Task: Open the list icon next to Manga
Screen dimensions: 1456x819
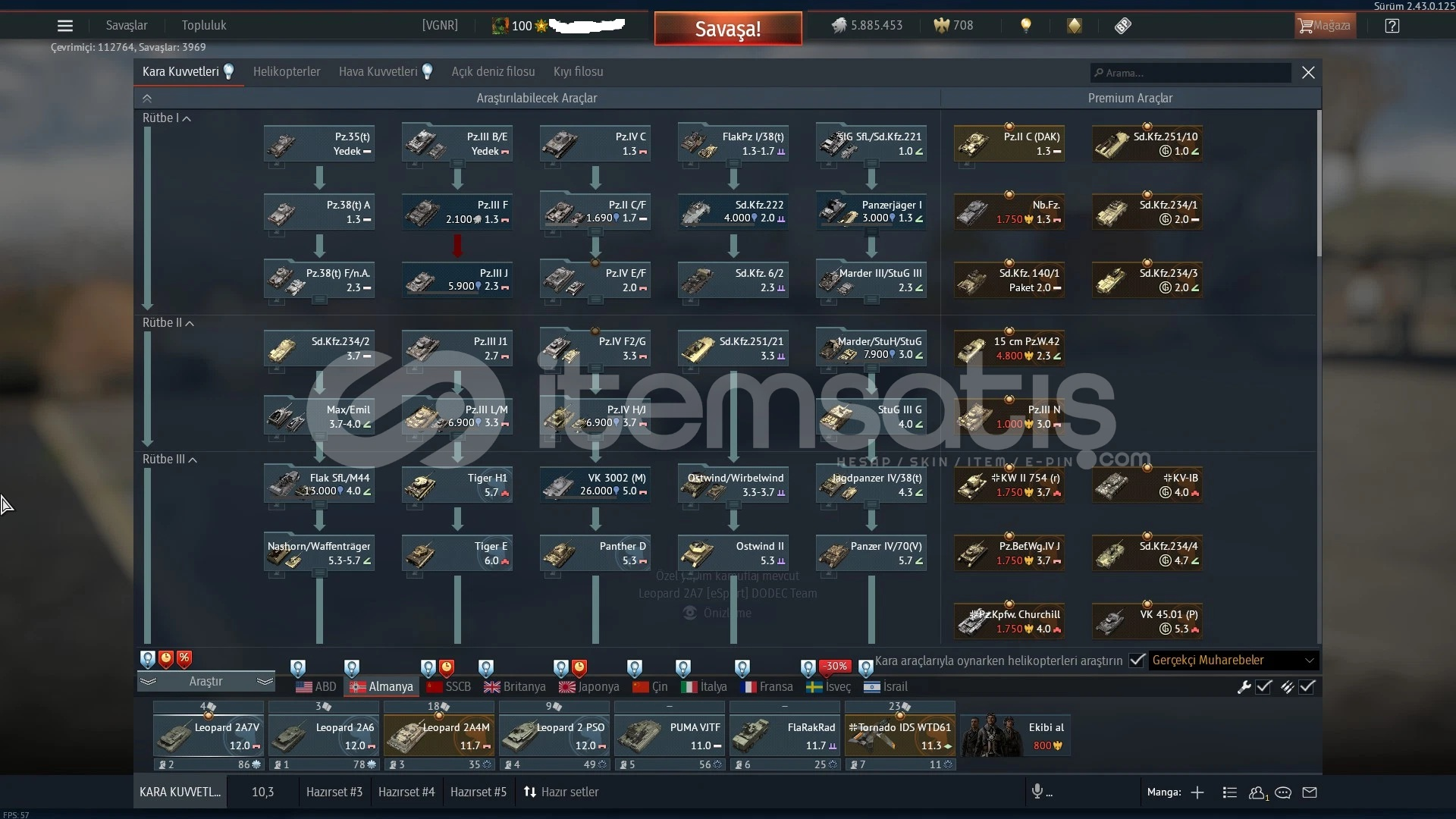Action: click(1230, 792)
